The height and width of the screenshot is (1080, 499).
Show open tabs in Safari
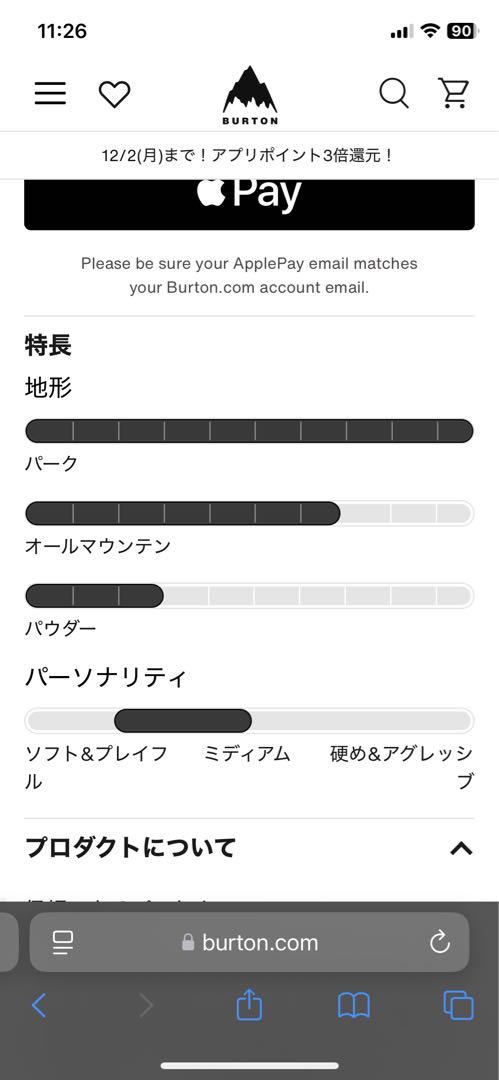(x=458, y=1006)
